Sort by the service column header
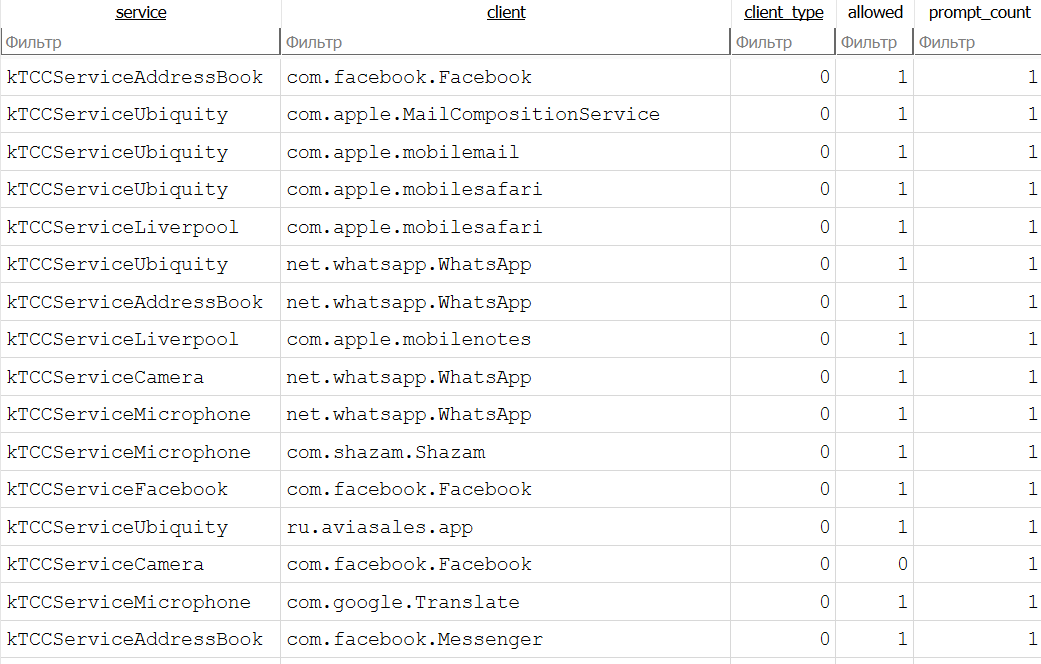This screenshot has height=664, width=1041. (x=141, y=13)
